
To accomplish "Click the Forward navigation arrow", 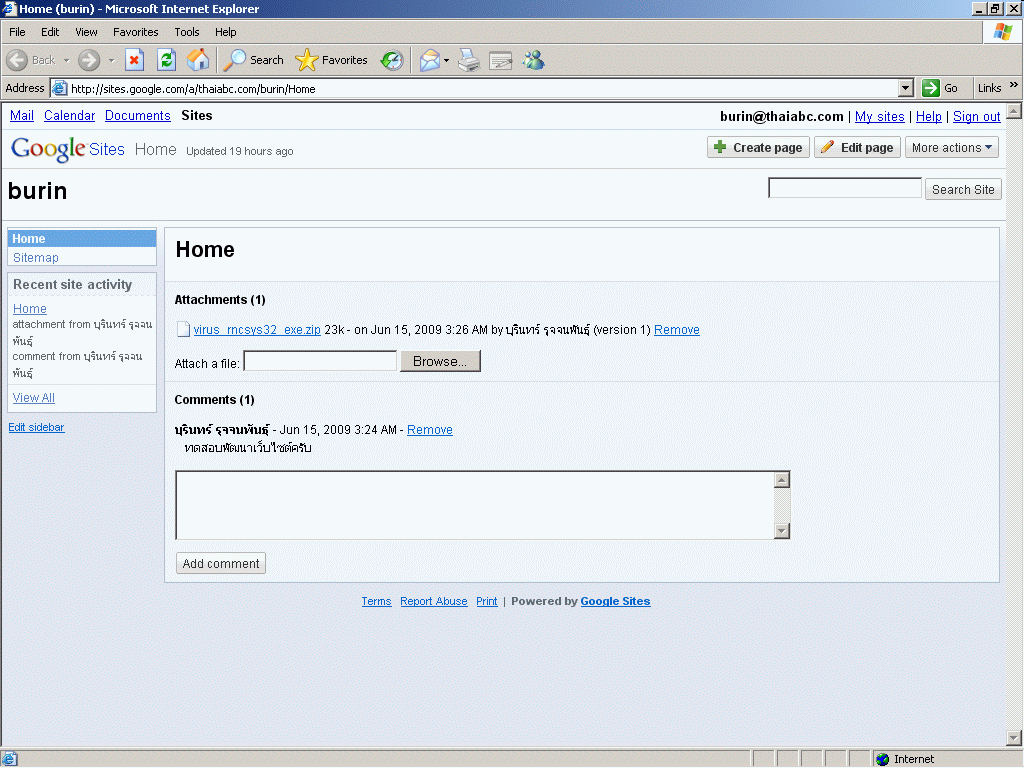I will (x=89, y=60).
